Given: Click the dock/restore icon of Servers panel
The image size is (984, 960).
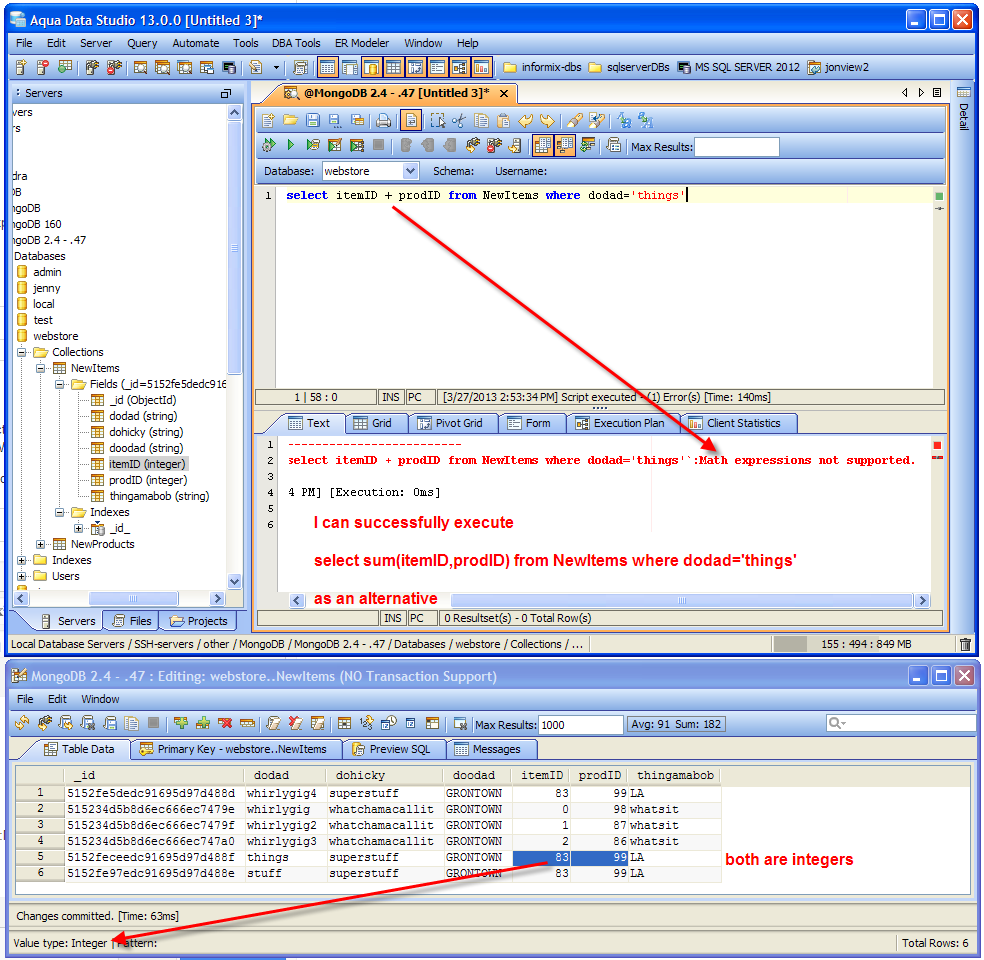Looking at the screenshot, I should [226, 93].
